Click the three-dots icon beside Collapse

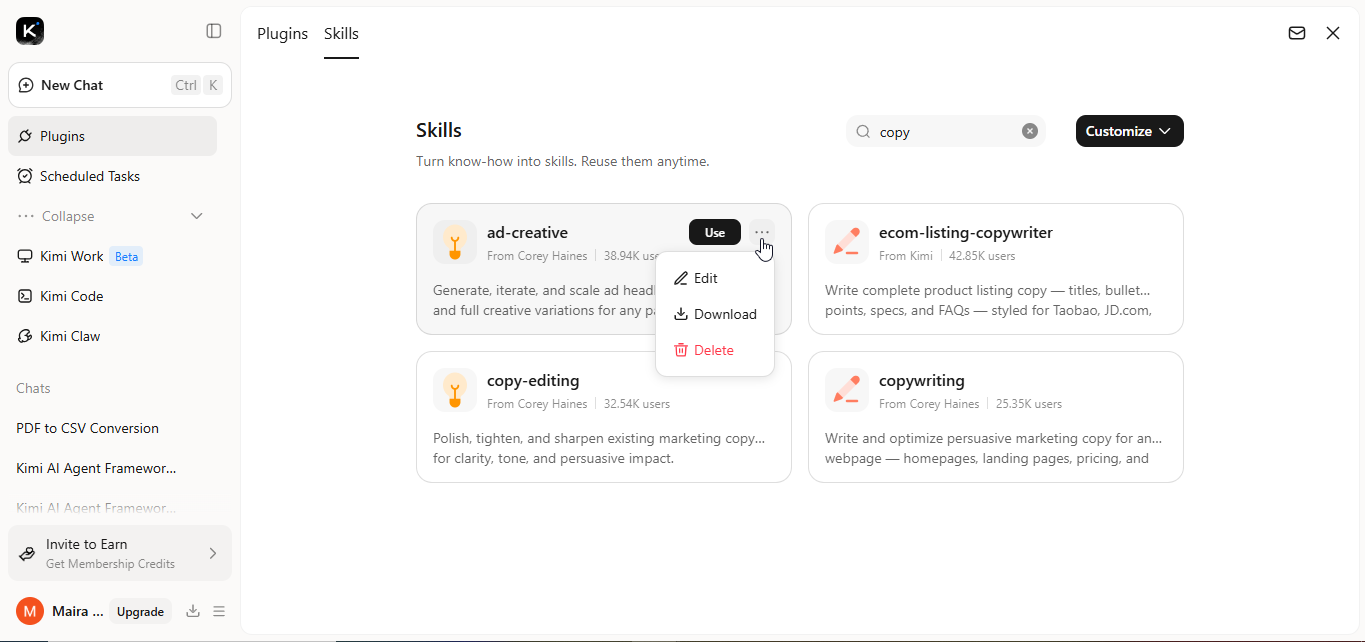pos(26,216)
